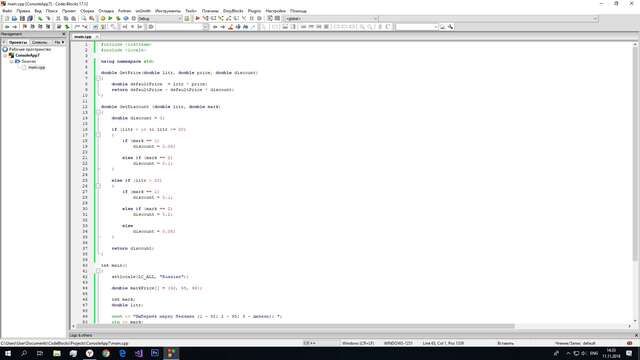Click the Rebuild toolbar icon
Image resolution: width=640 pixels, height=360 pixels.
[x=126, y=18]
